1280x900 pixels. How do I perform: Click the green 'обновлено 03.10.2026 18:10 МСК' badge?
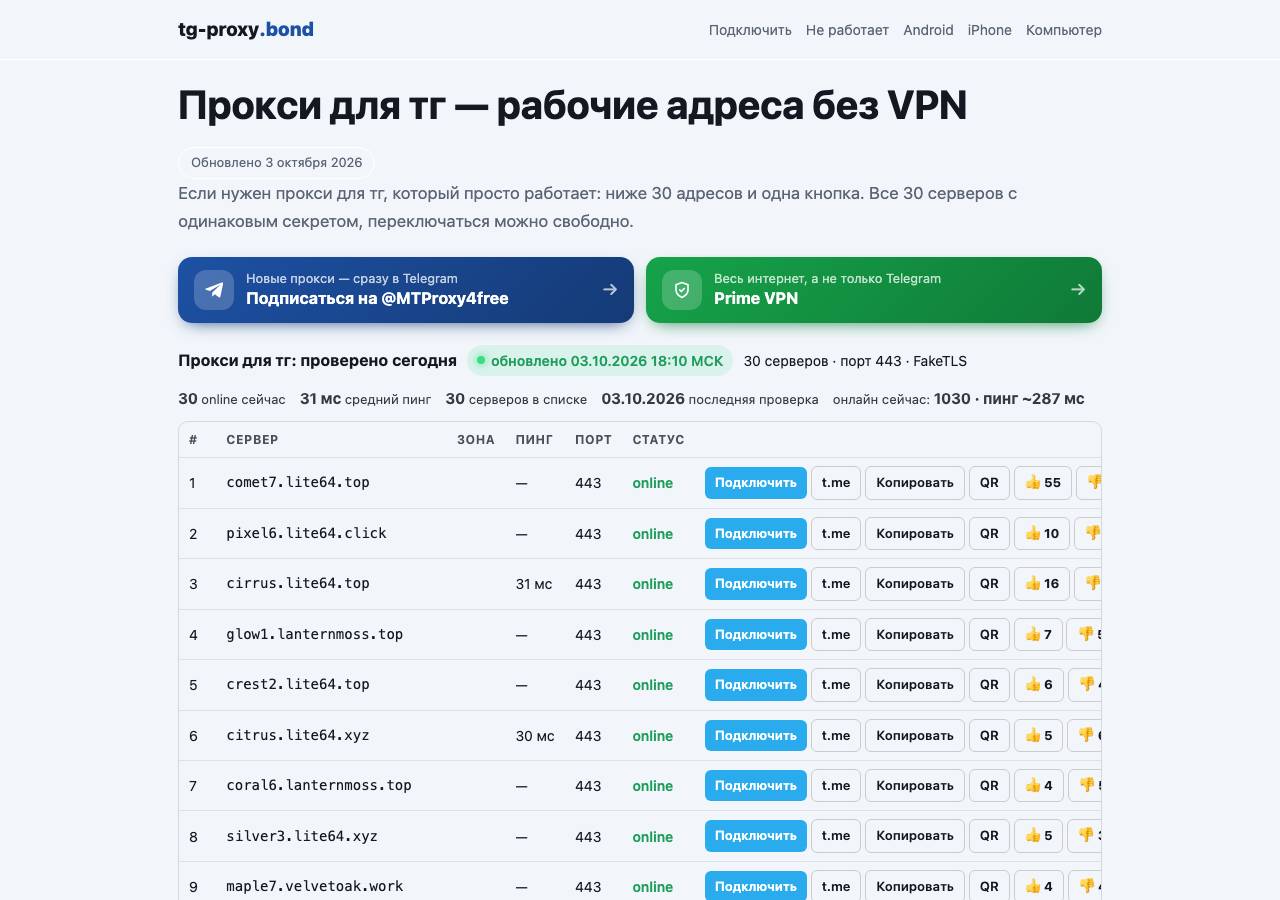600,361
